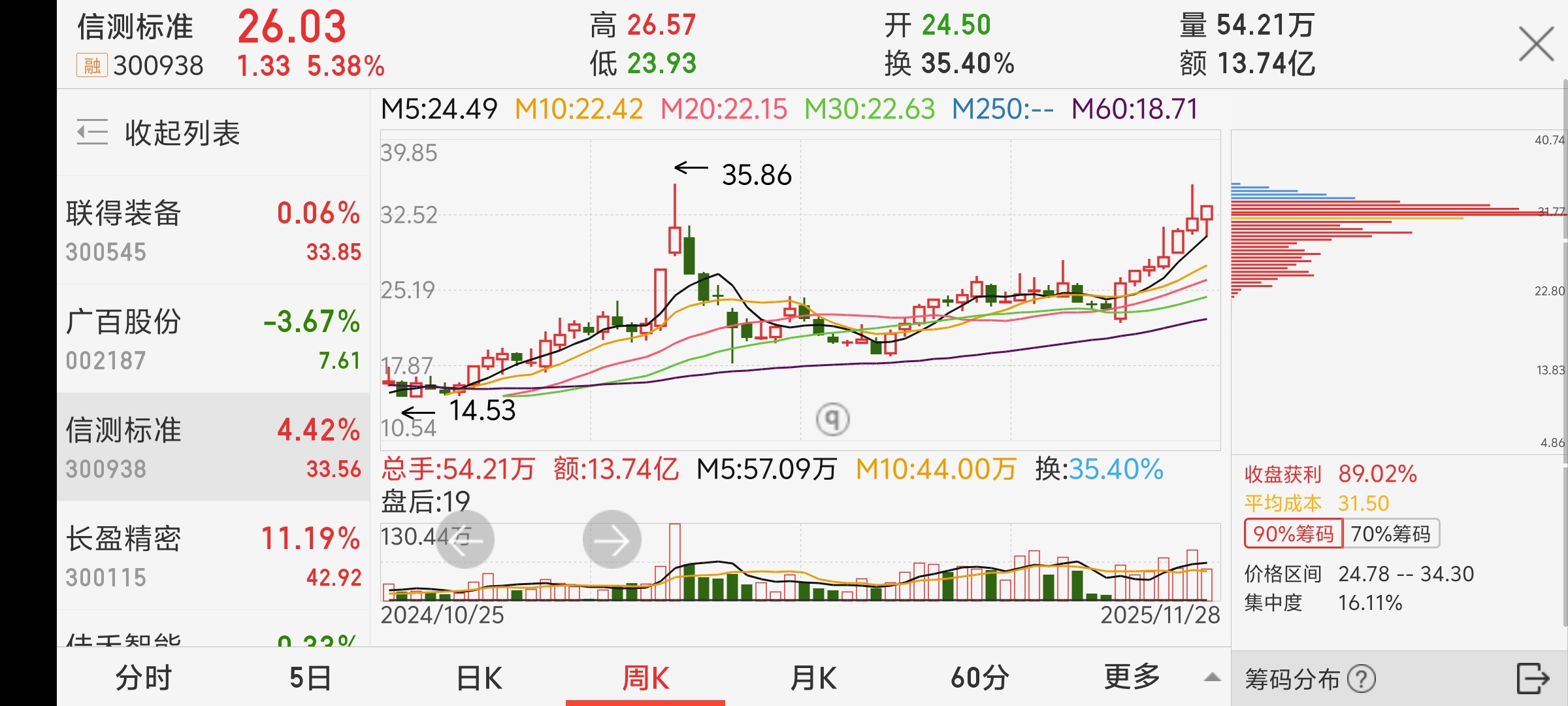This screenshot has height=706, width=1568.
Task: Open the chip distribution help question icon
Action: tap(1362, 679)
